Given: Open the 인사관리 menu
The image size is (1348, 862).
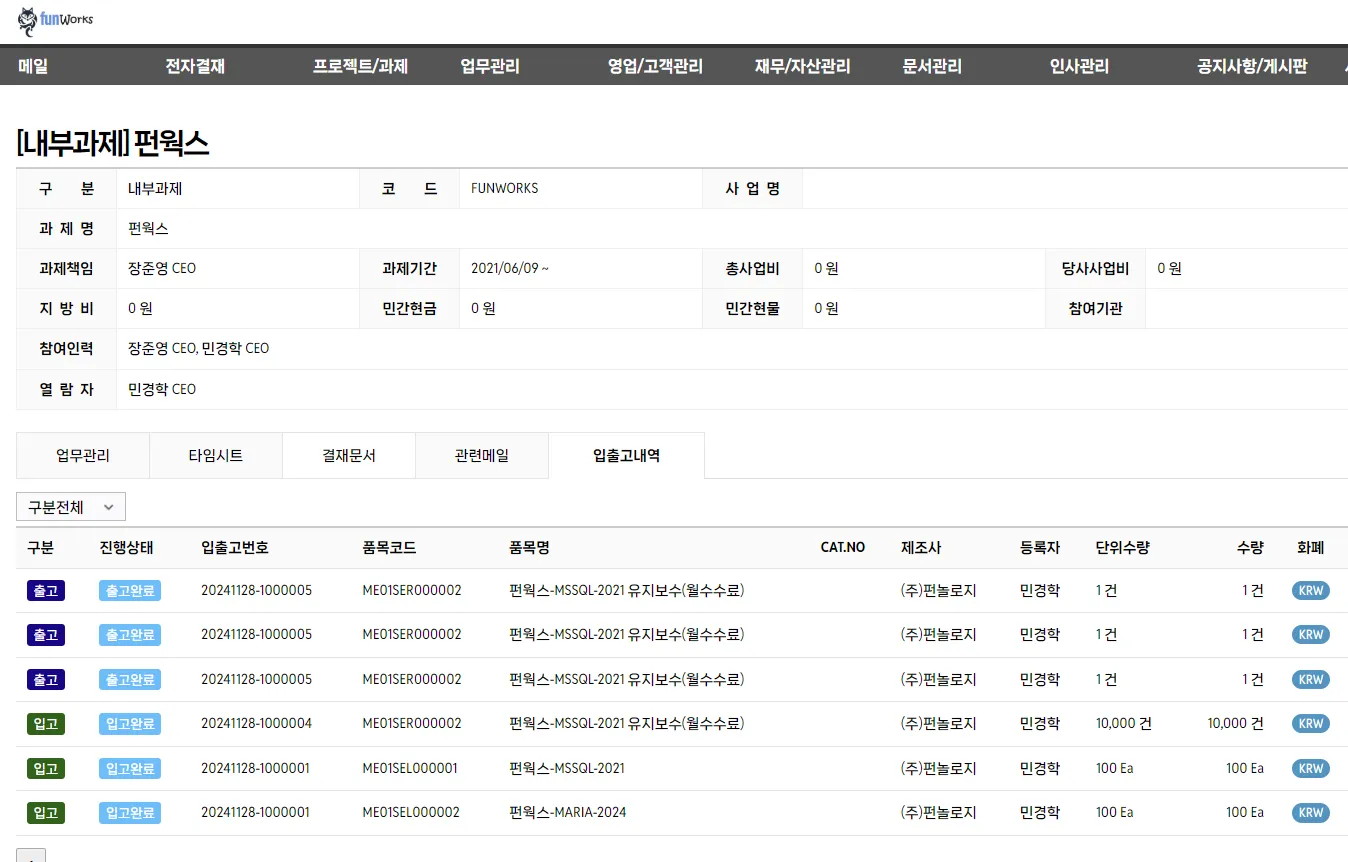Looking at the screenshot, I should (x=1078, y=65).
